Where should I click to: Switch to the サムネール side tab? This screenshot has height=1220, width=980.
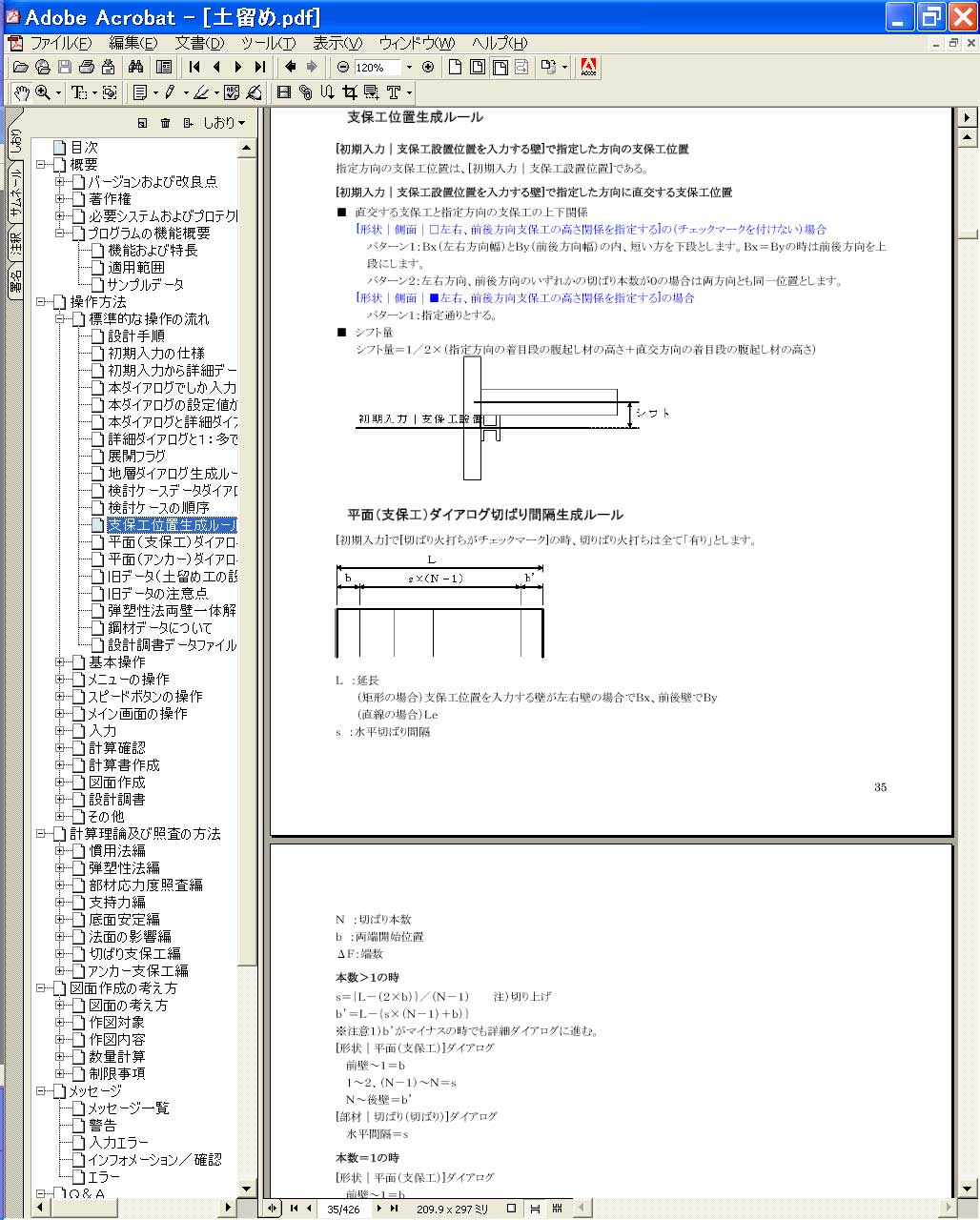[x=16, y=193]
